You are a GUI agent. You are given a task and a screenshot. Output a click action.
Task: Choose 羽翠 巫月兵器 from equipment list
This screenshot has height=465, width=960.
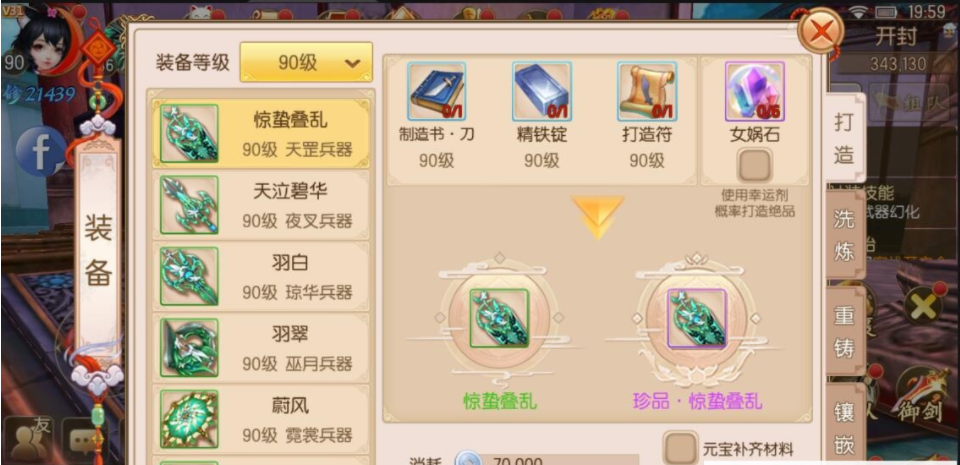(x=261, y=348)
